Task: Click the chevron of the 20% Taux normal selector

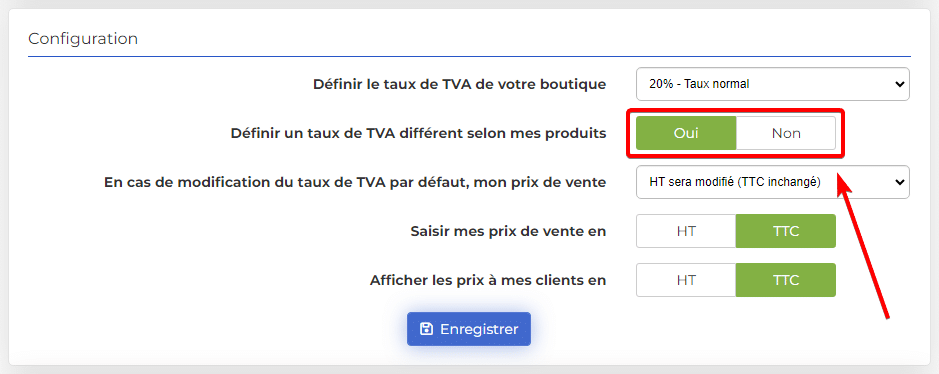Action: pos(899,84)
